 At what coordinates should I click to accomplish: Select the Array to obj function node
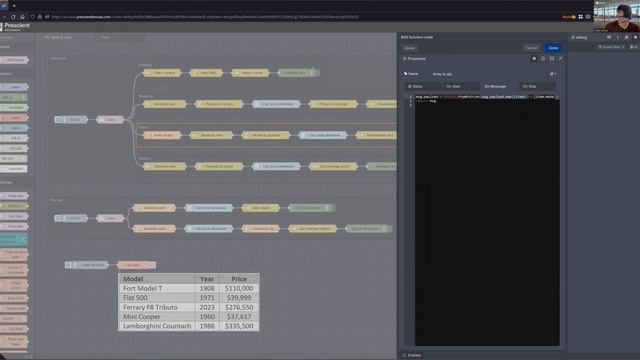pos(162,135)
